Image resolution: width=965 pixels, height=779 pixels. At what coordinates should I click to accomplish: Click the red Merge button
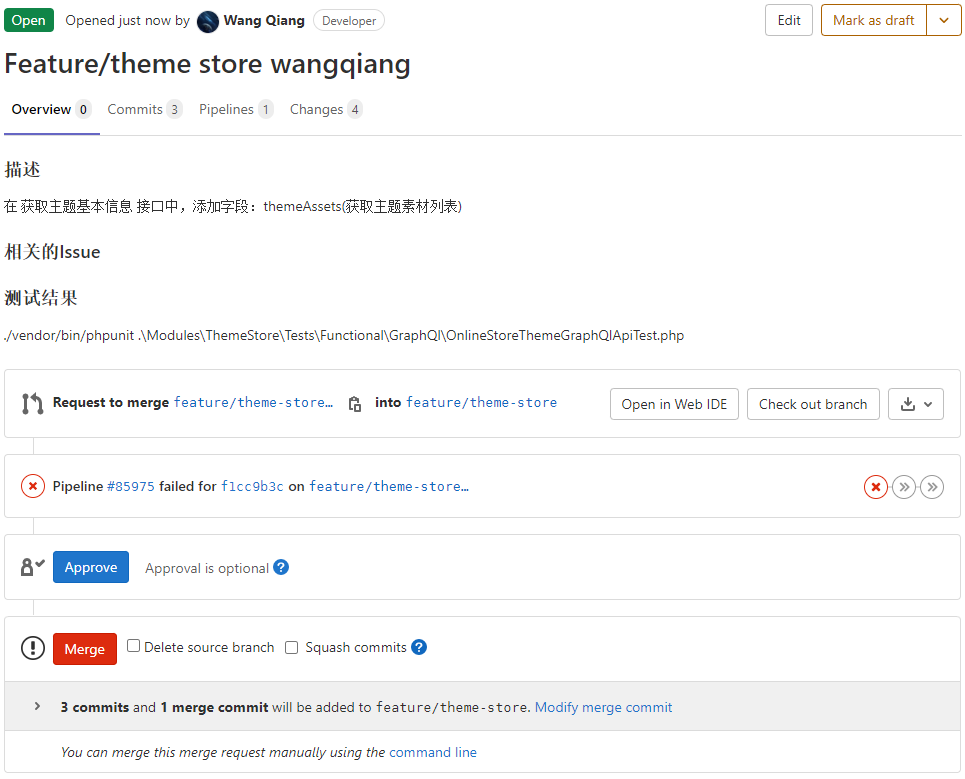click(x=85, y=649)
